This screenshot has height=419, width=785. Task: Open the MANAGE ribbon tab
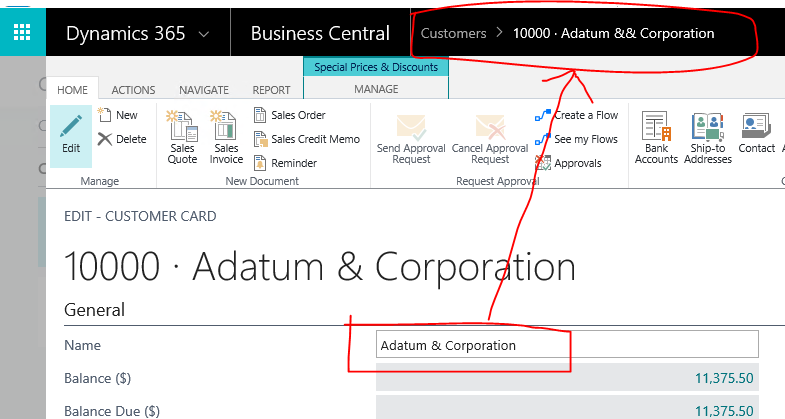click(376, 89)
